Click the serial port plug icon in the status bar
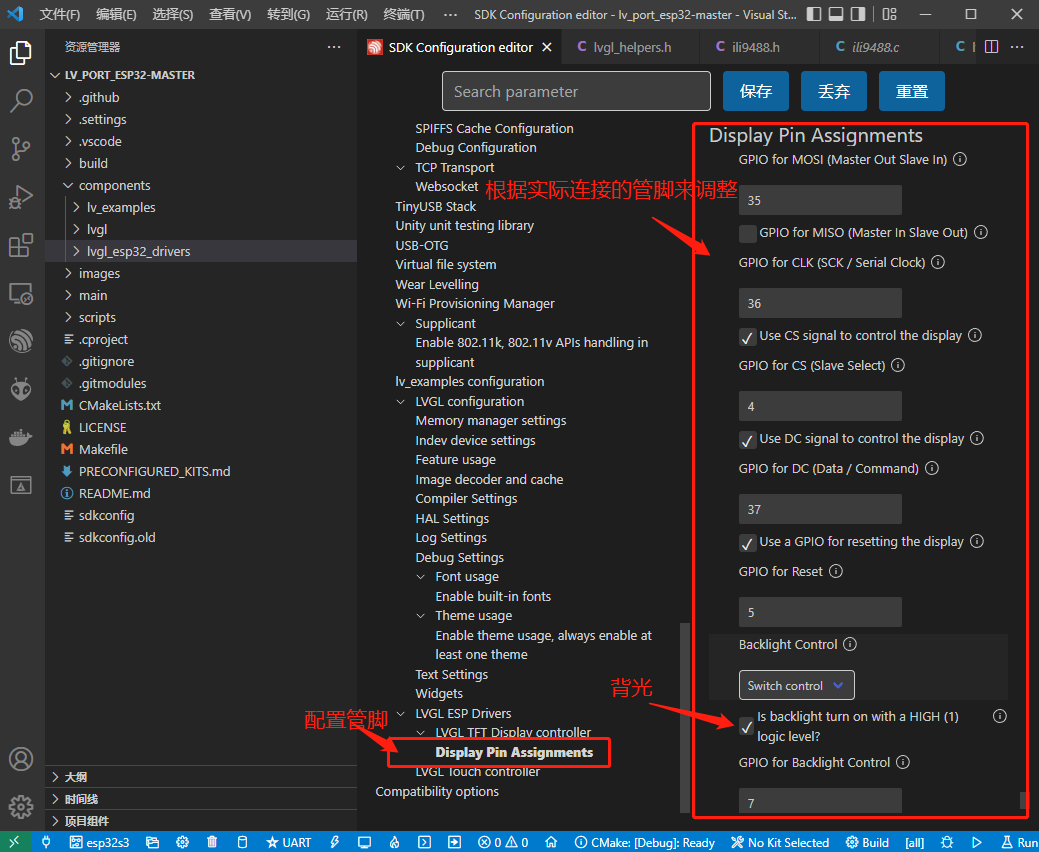Image resolution: width=1039 pixels, height=852 pixels. pyautogui.click(x=46, y=842)
